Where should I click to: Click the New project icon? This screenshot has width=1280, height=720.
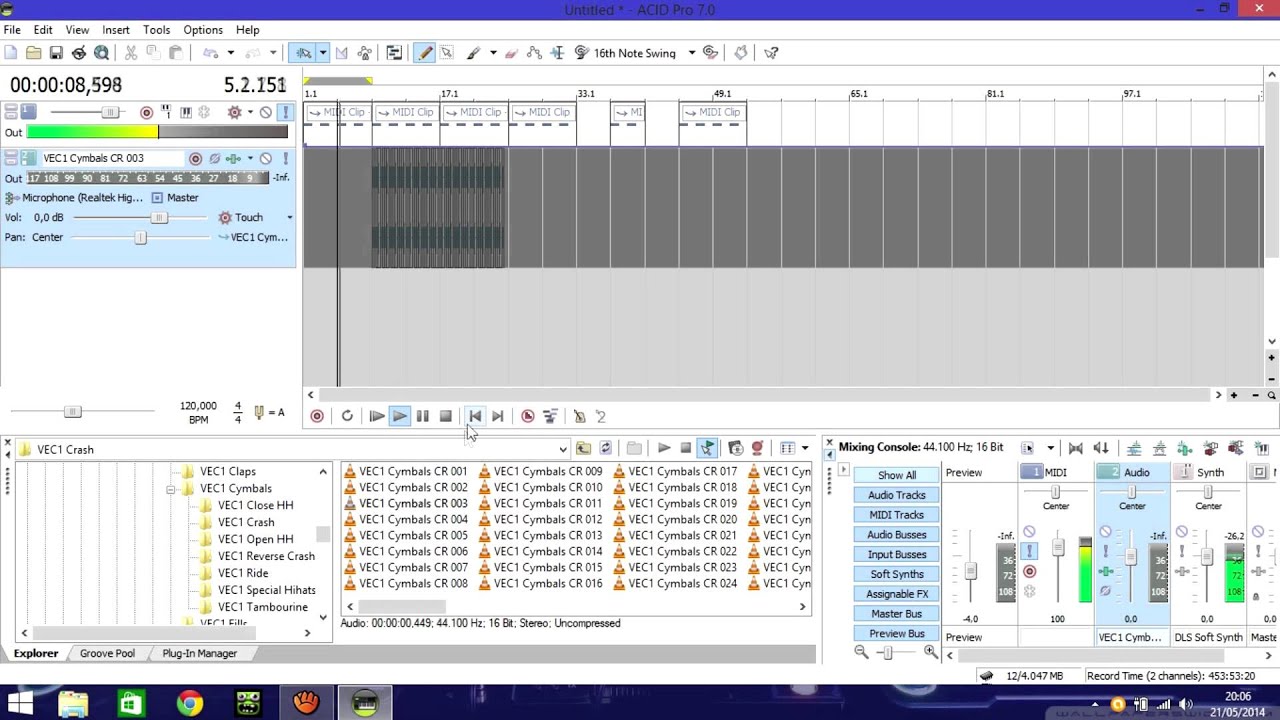11,53
